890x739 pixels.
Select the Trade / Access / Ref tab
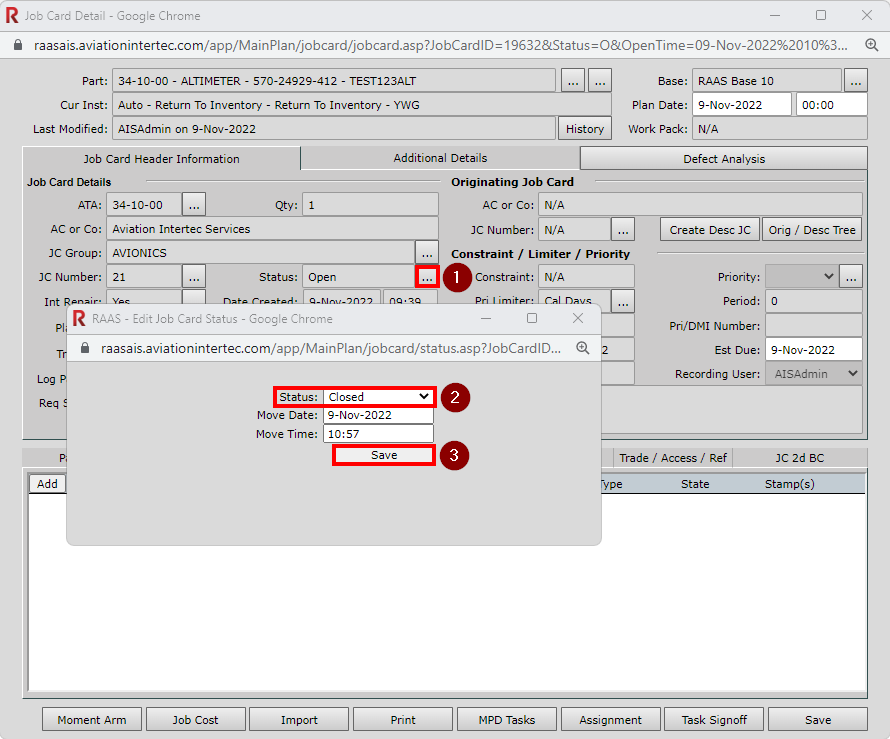(x=673, y=458)
